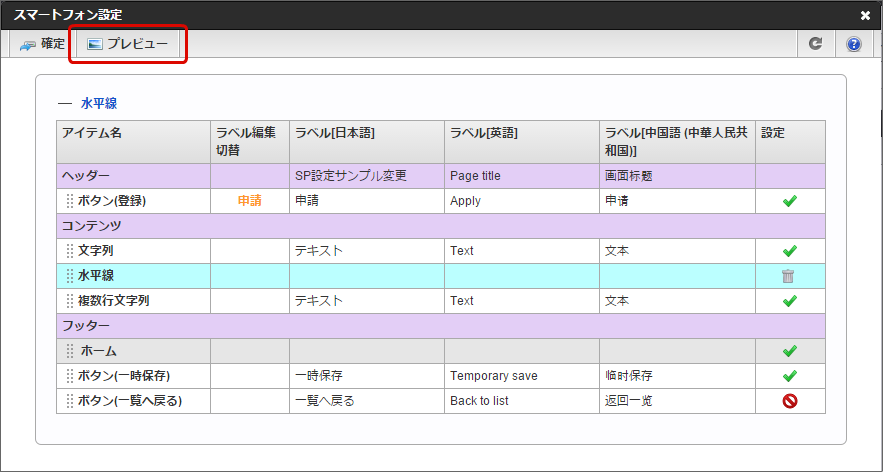Screen dimensions: 883x472
Task: Click the refresh icon in toolbar
Action: [x=815, y=44]
